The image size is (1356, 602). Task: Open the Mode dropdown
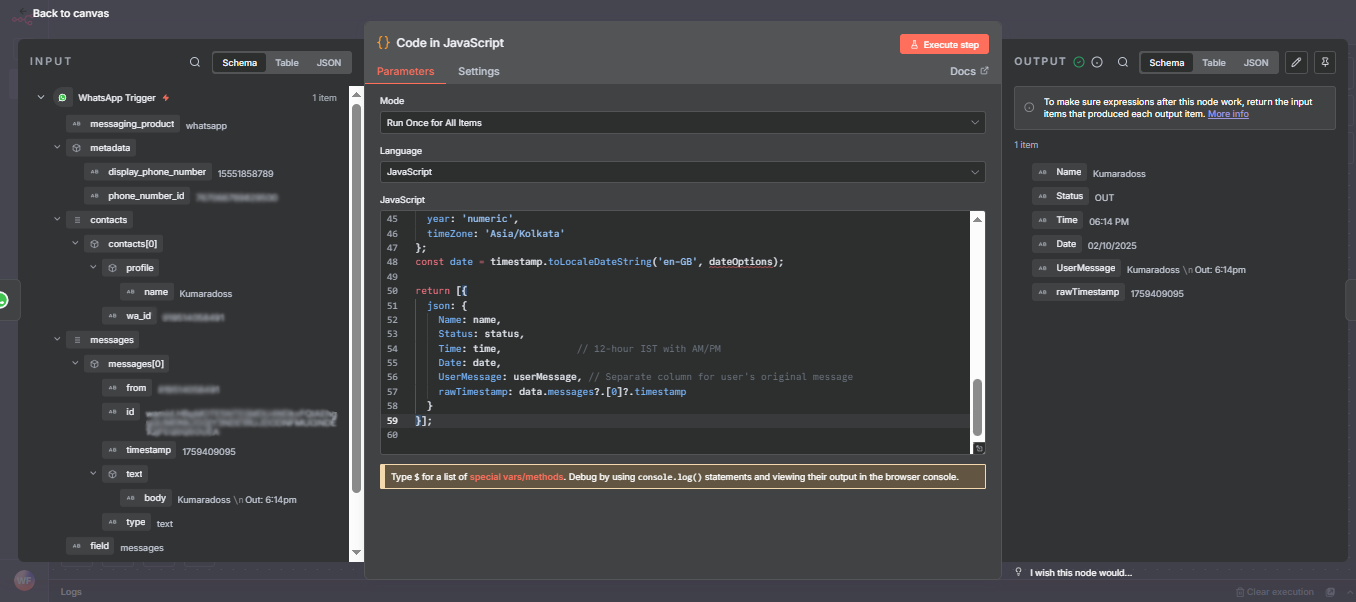click(681, 122)
